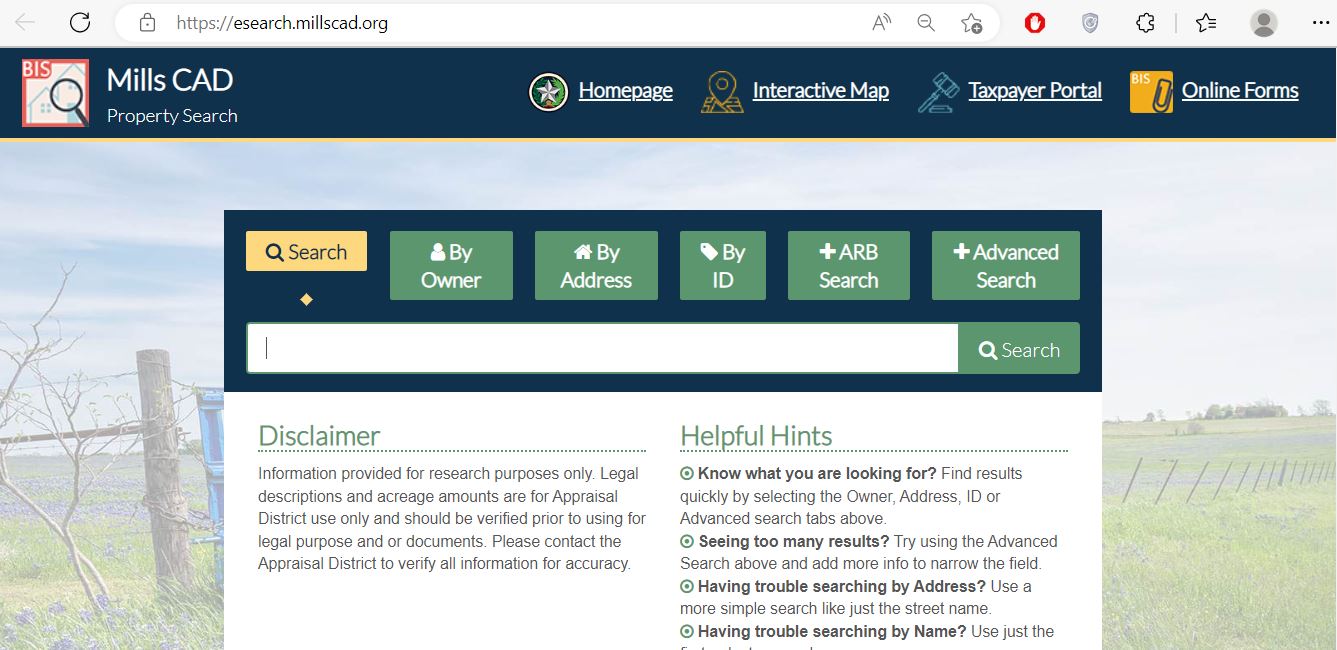This screenshot has width=1337, height=650.
Task: Open browser settings and more menu
Action: tap(1320, 22)
